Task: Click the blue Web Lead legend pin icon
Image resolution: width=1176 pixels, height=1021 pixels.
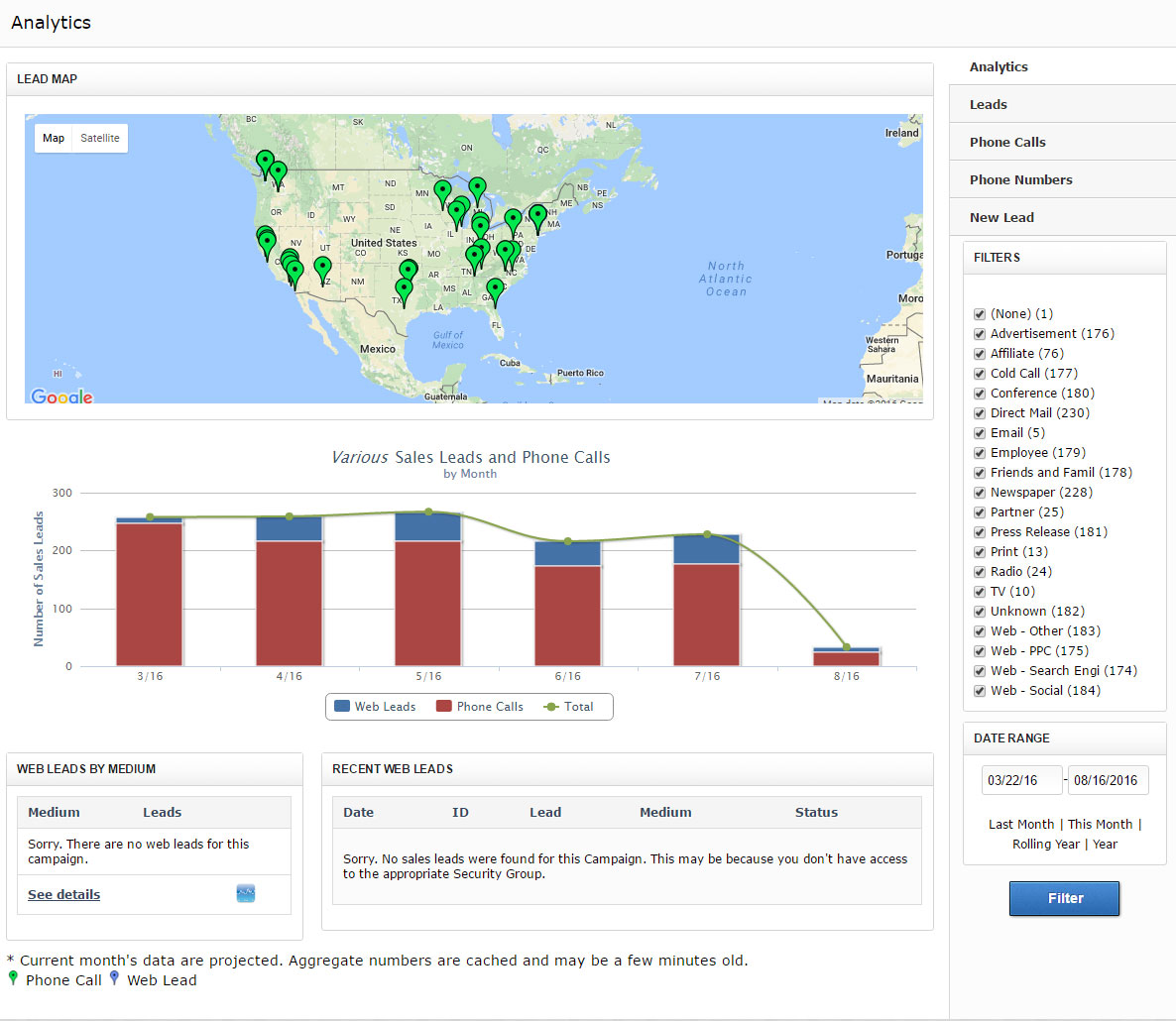Action: (x=114, y=979)
